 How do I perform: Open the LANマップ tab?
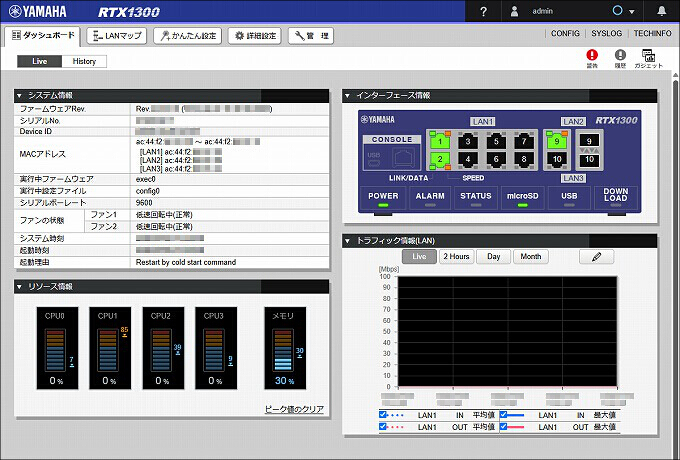(x=117, y=36)
